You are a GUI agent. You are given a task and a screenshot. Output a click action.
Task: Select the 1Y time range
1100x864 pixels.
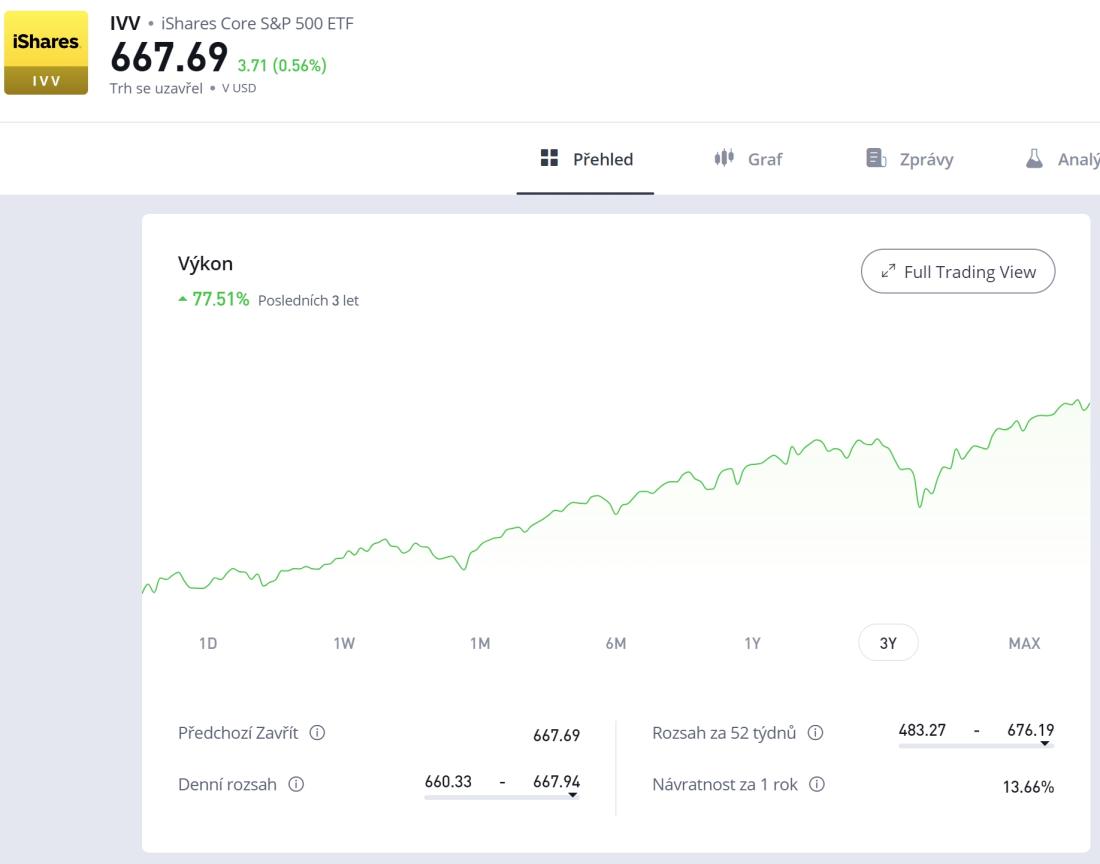pyautogui.click(x=752, y=643)
